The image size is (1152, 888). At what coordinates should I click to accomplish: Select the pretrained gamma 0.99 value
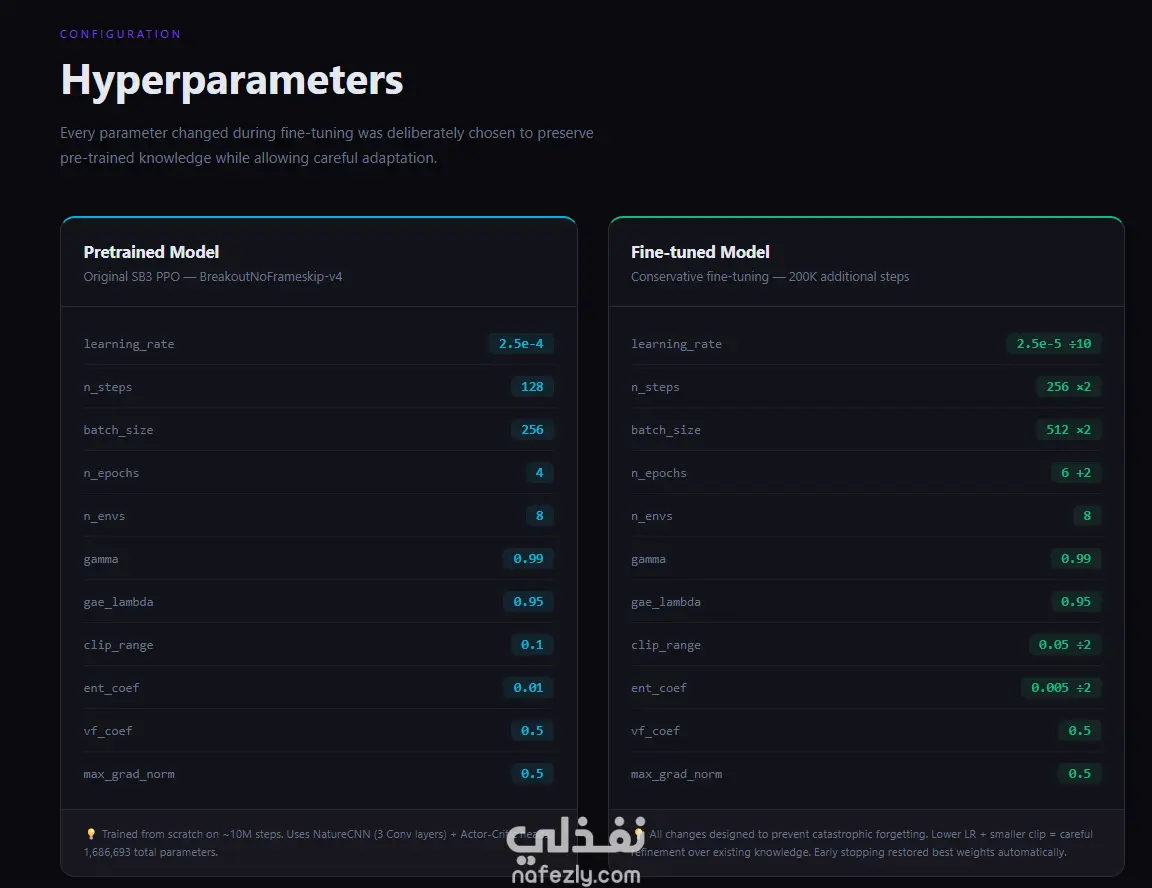click(x=528, y=559)
